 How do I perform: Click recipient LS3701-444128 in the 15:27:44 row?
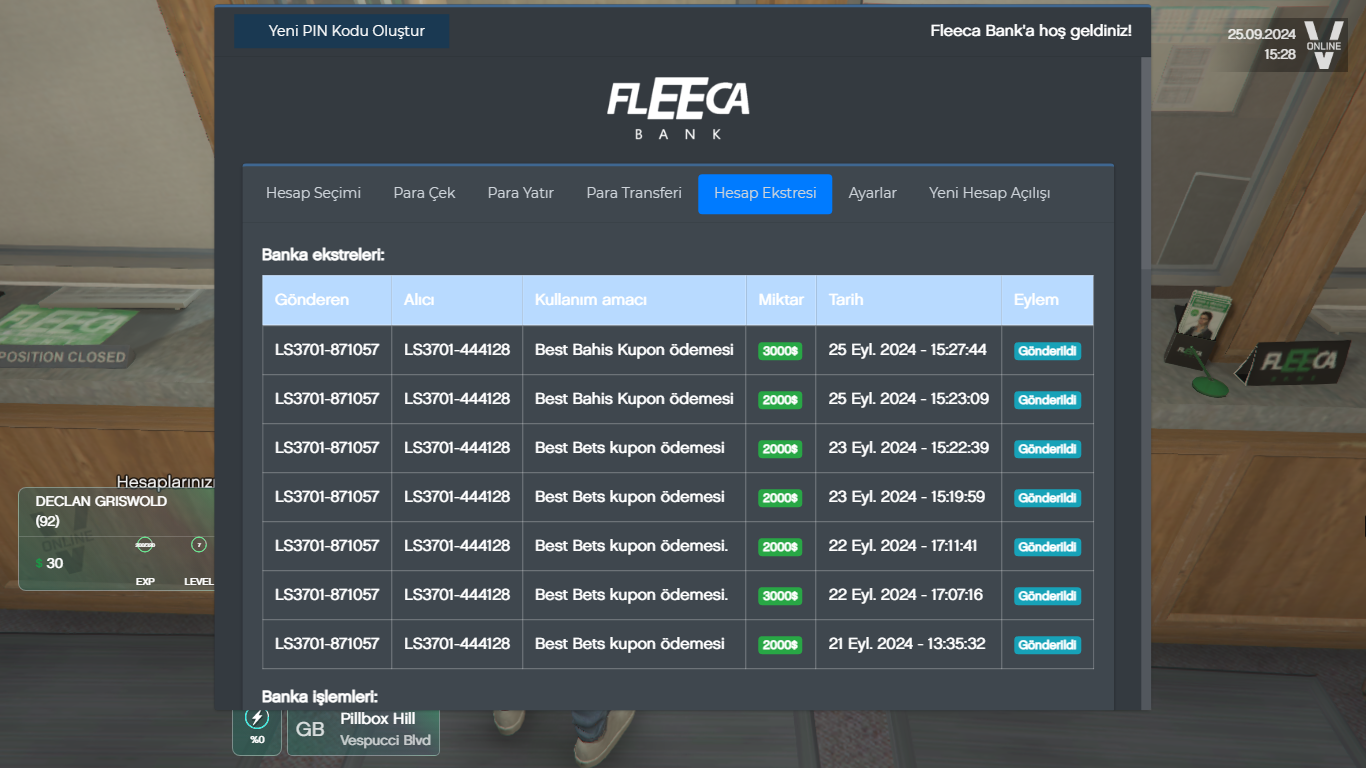457,350
